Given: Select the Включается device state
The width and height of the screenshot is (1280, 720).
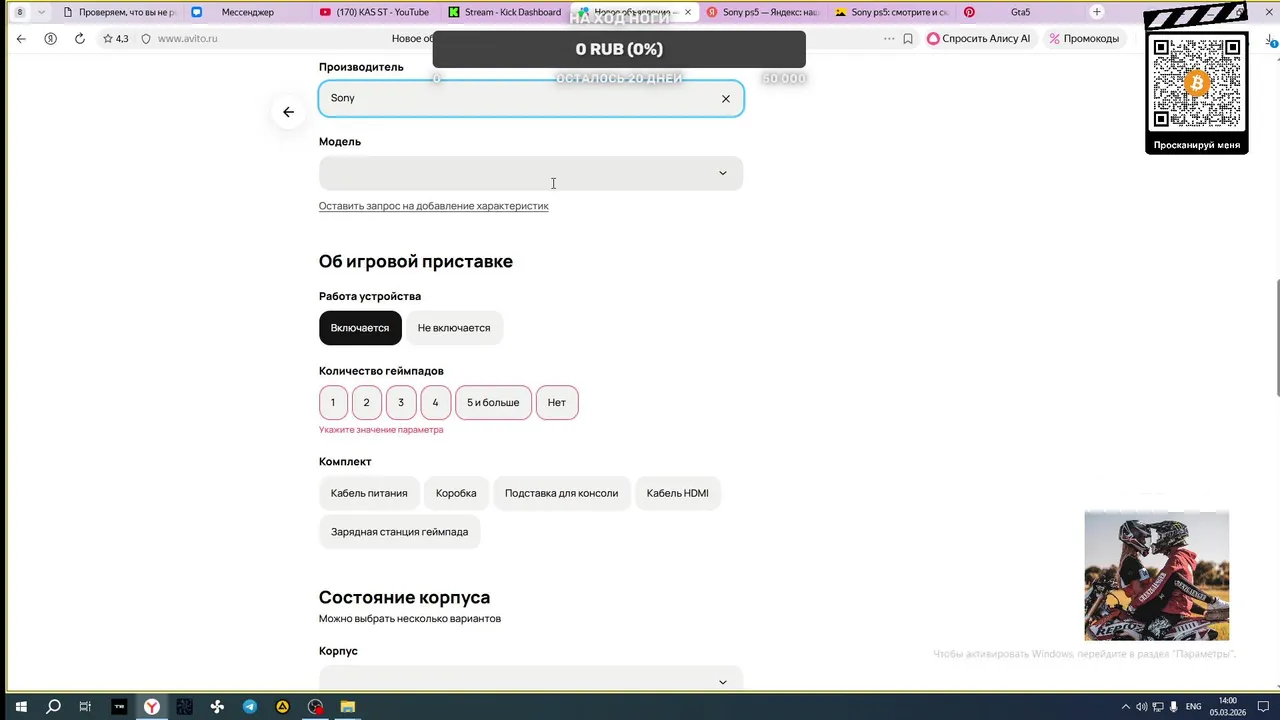Looking at the screenshot, I should point(360,328).
